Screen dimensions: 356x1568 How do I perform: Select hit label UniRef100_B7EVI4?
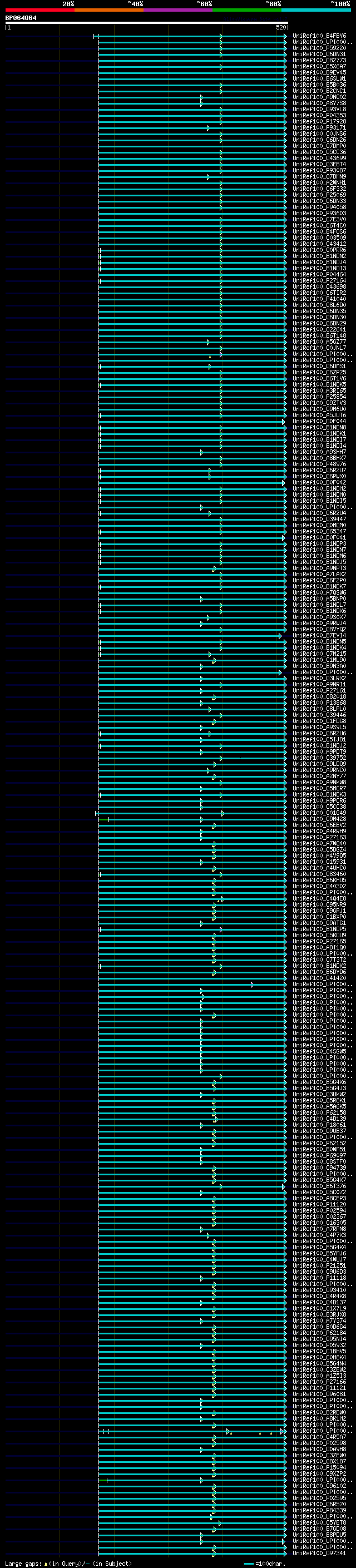[x=319, y=635]
